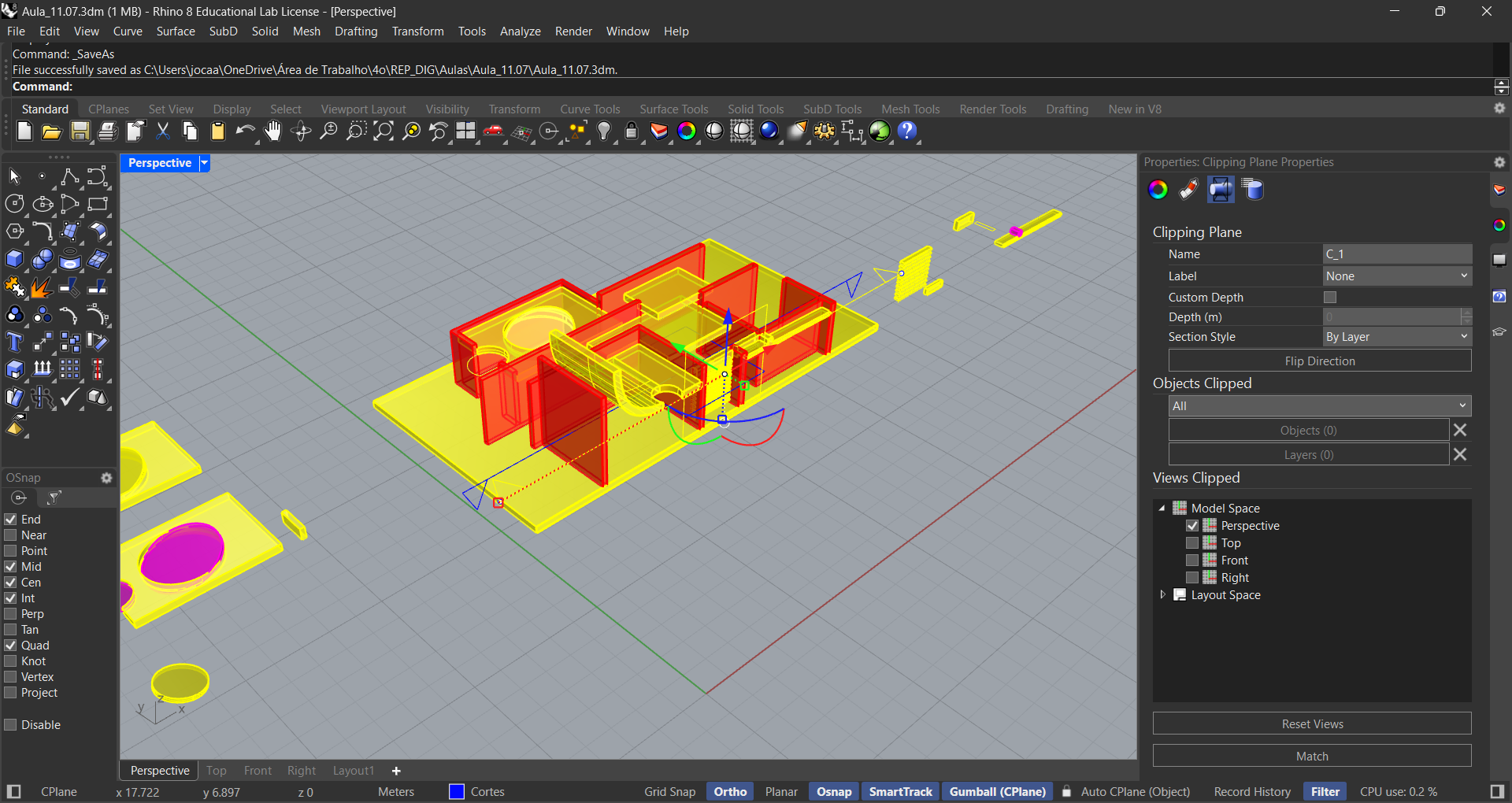Select the Rotate View tool

coord(301,131)
